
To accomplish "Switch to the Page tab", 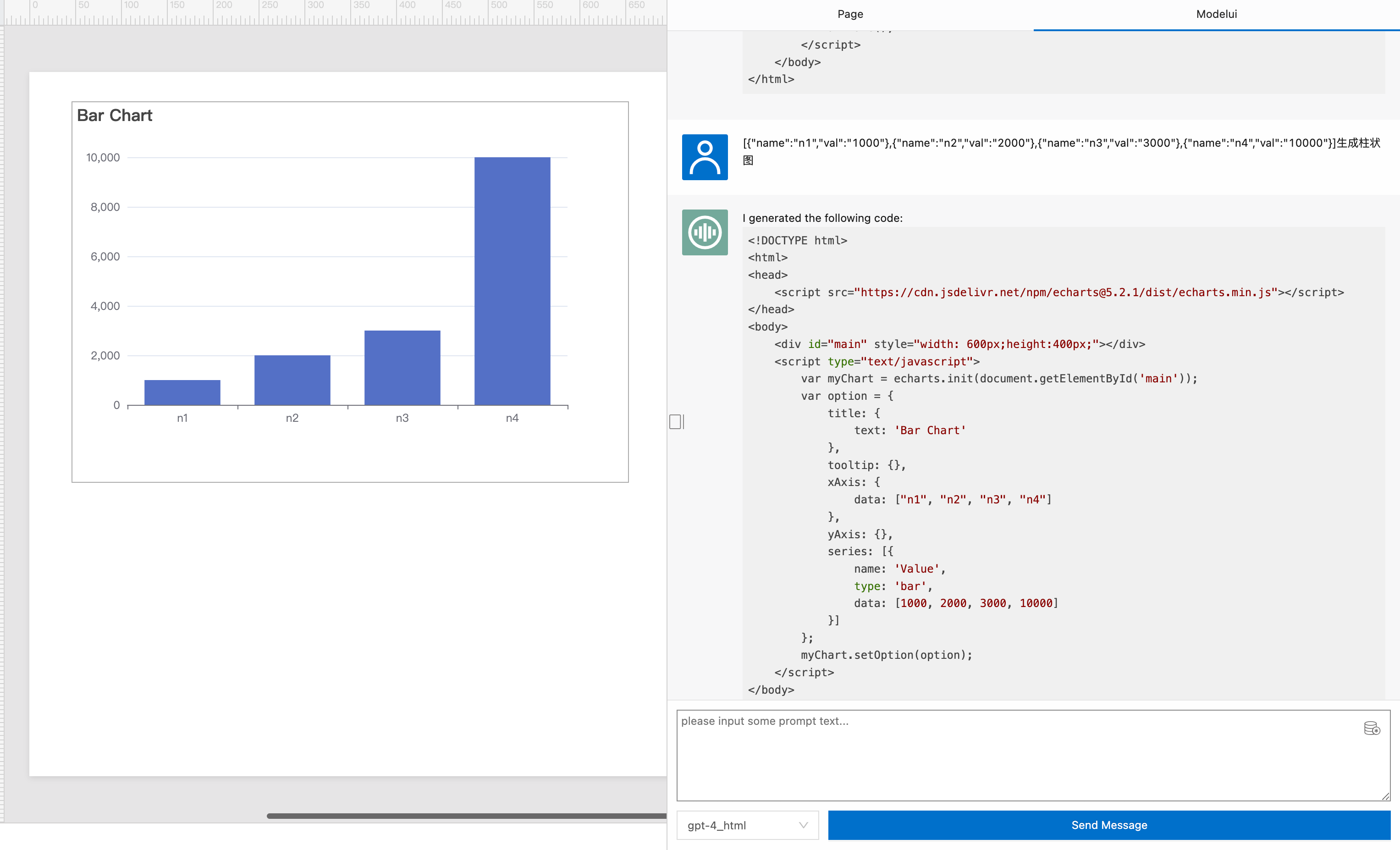I will pos(850,14).
